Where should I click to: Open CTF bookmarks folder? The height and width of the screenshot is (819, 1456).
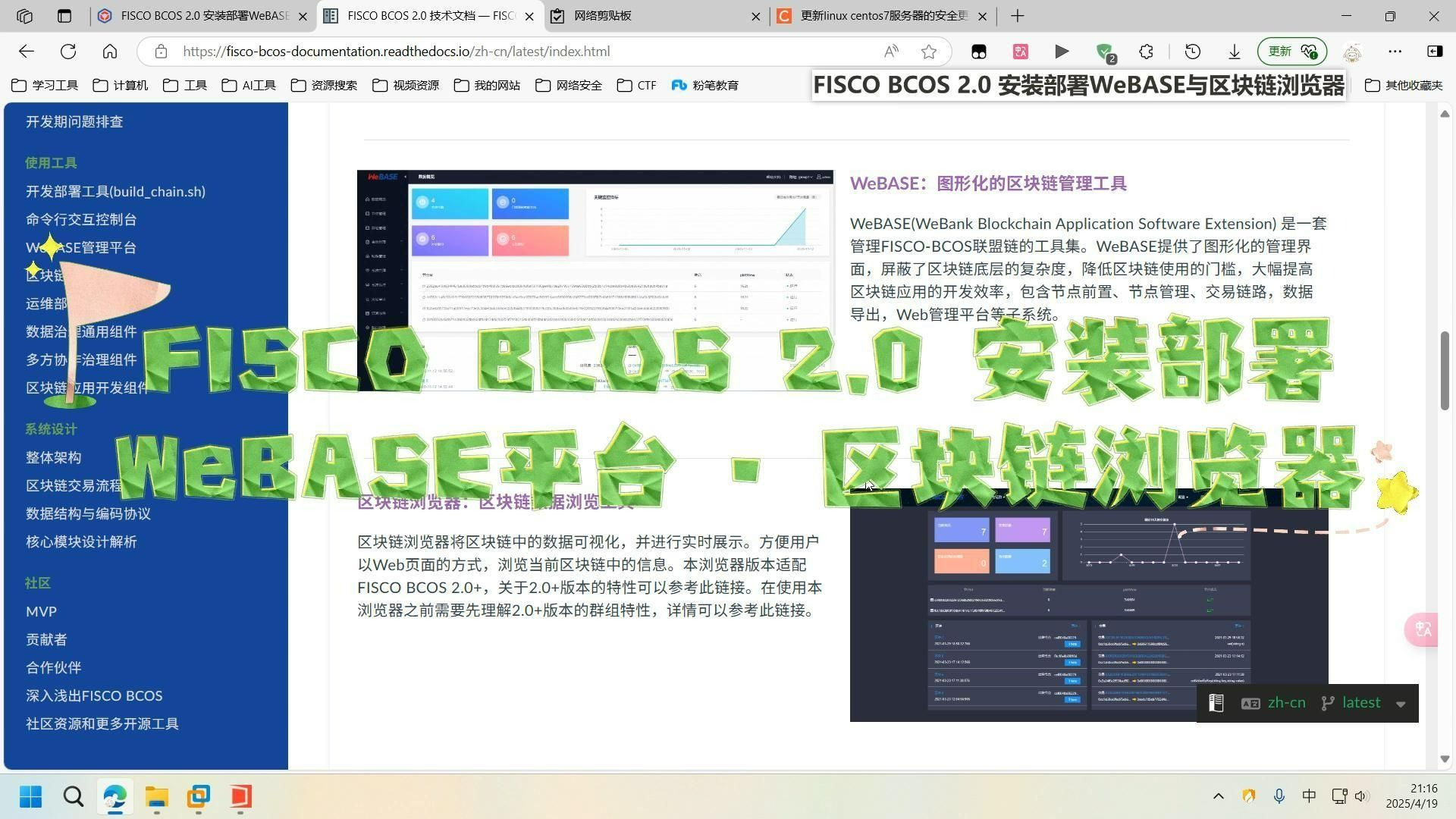(637, 86)
